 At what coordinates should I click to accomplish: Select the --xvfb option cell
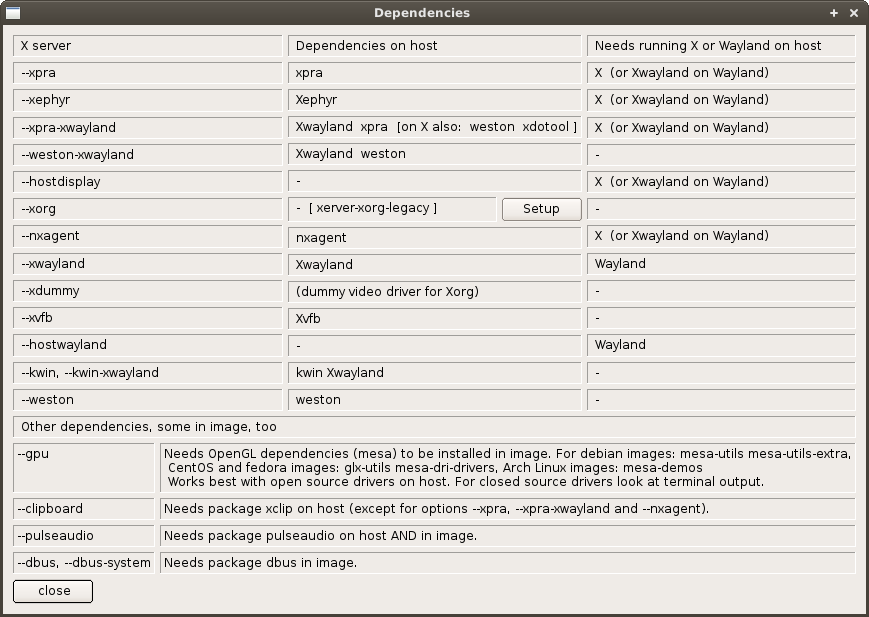click(x=147, y=318)
